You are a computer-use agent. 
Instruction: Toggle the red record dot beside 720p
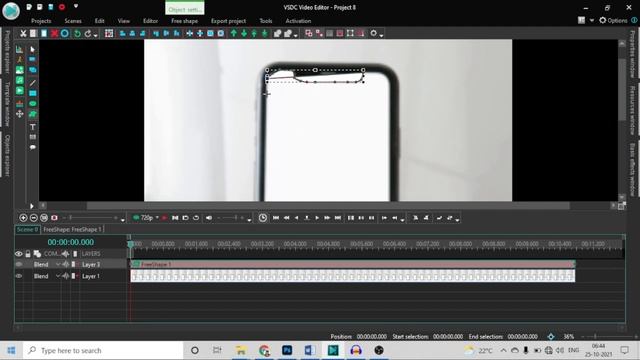[x=164, y=218]
